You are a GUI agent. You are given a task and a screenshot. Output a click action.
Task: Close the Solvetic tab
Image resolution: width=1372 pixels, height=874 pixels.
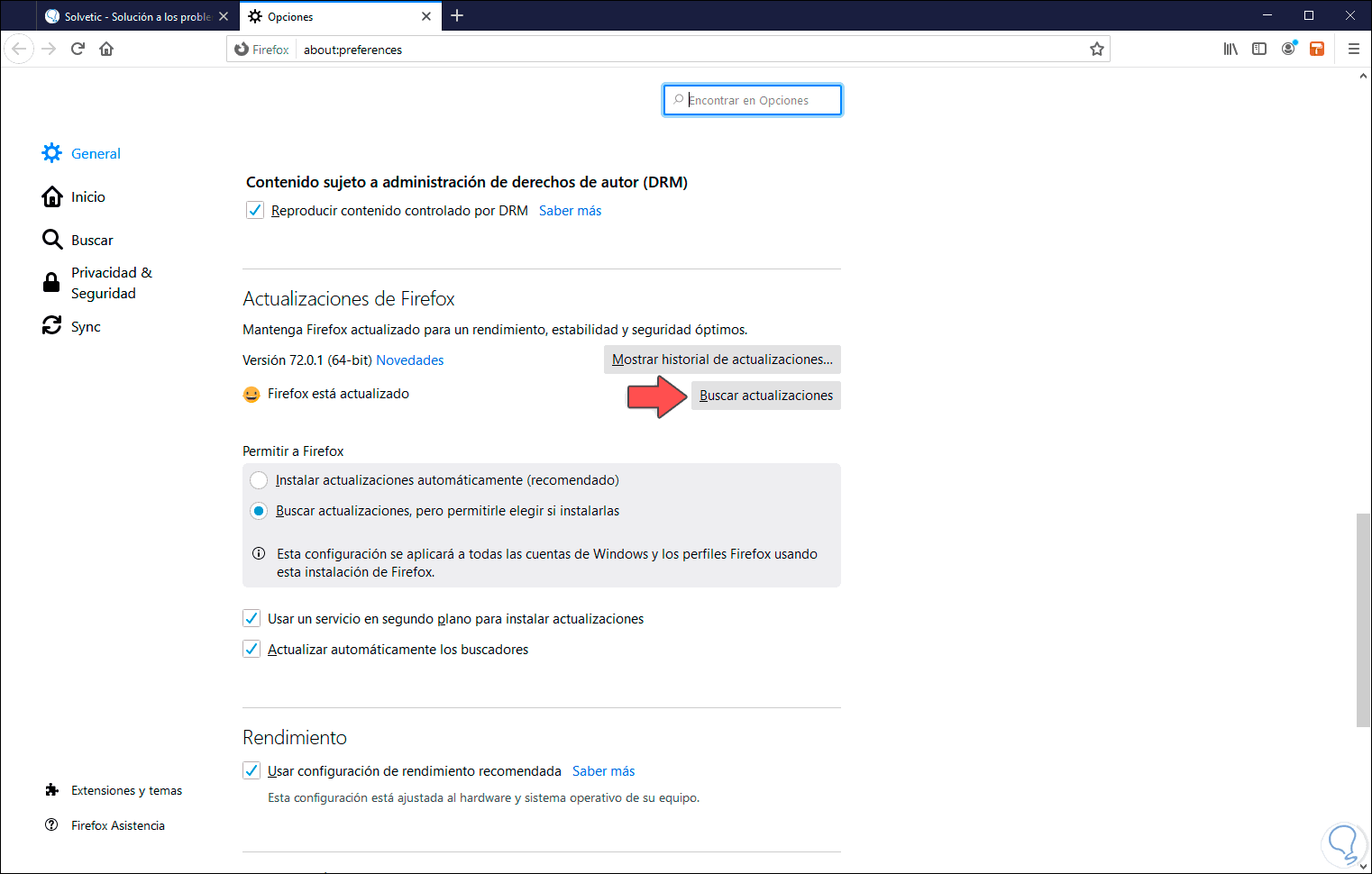[224, 16]
